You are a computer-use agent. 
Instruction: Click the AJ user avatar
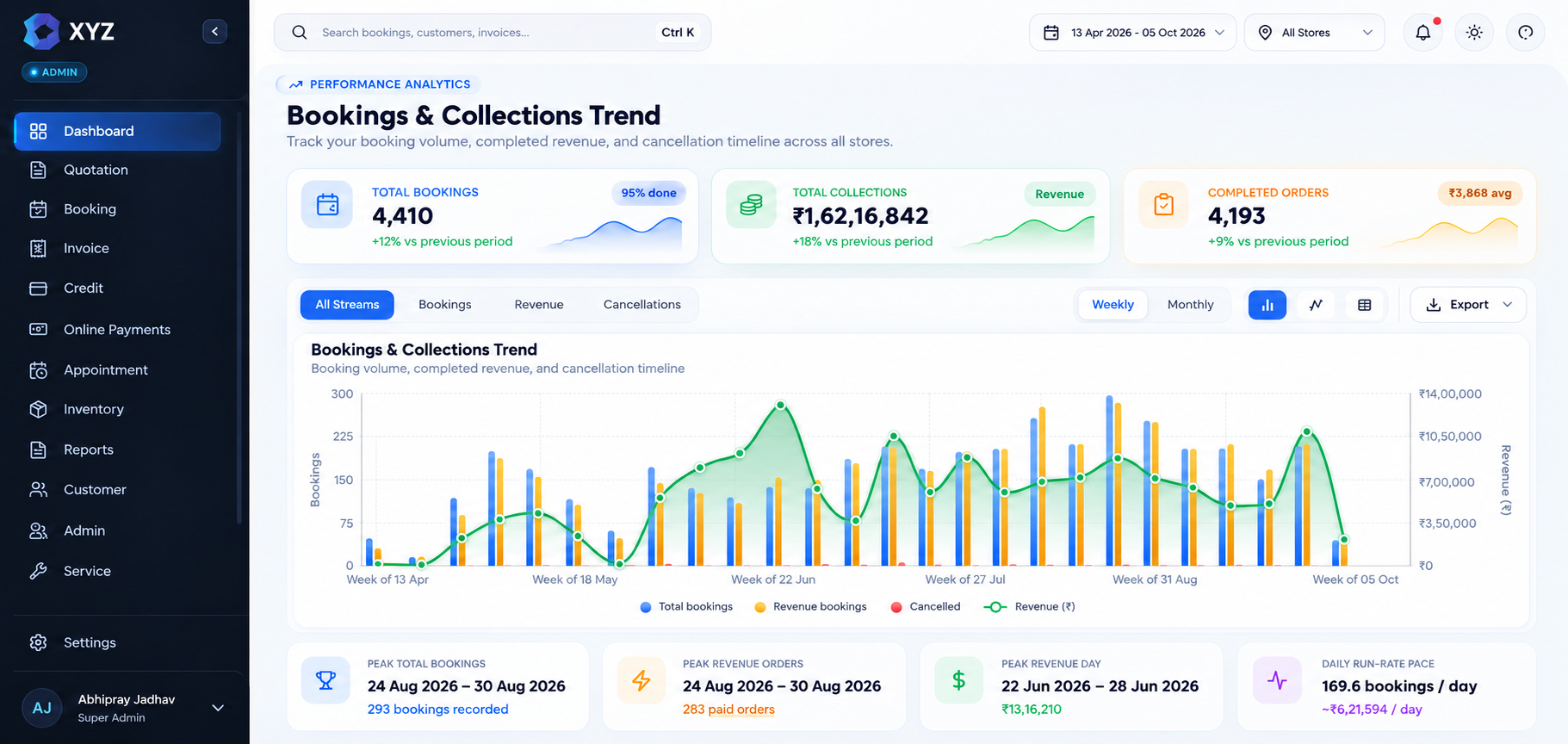pyautogui.click(x=41, y=708)
